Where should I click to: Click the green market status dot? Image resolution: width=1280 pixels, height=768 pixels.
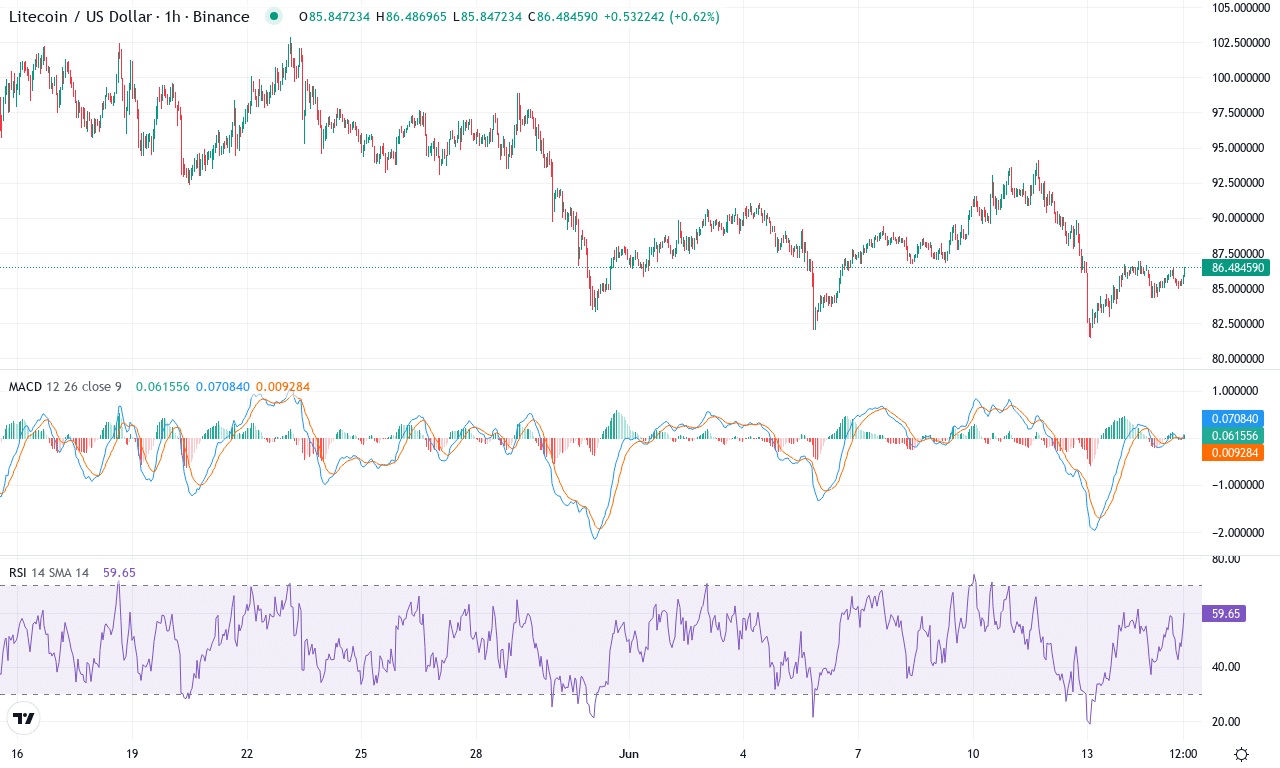click(x=274, y=17)
